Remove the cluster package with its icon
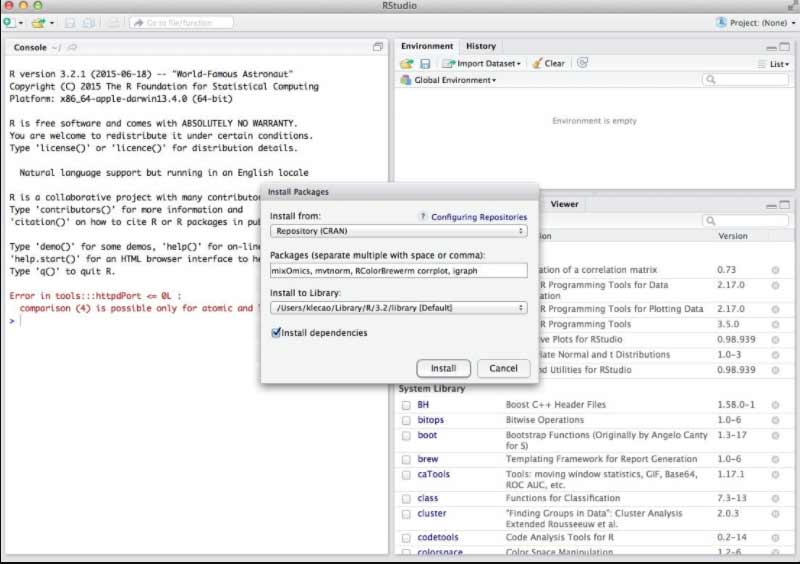Screen dimensions: 800x564 (x=775, y=514)
